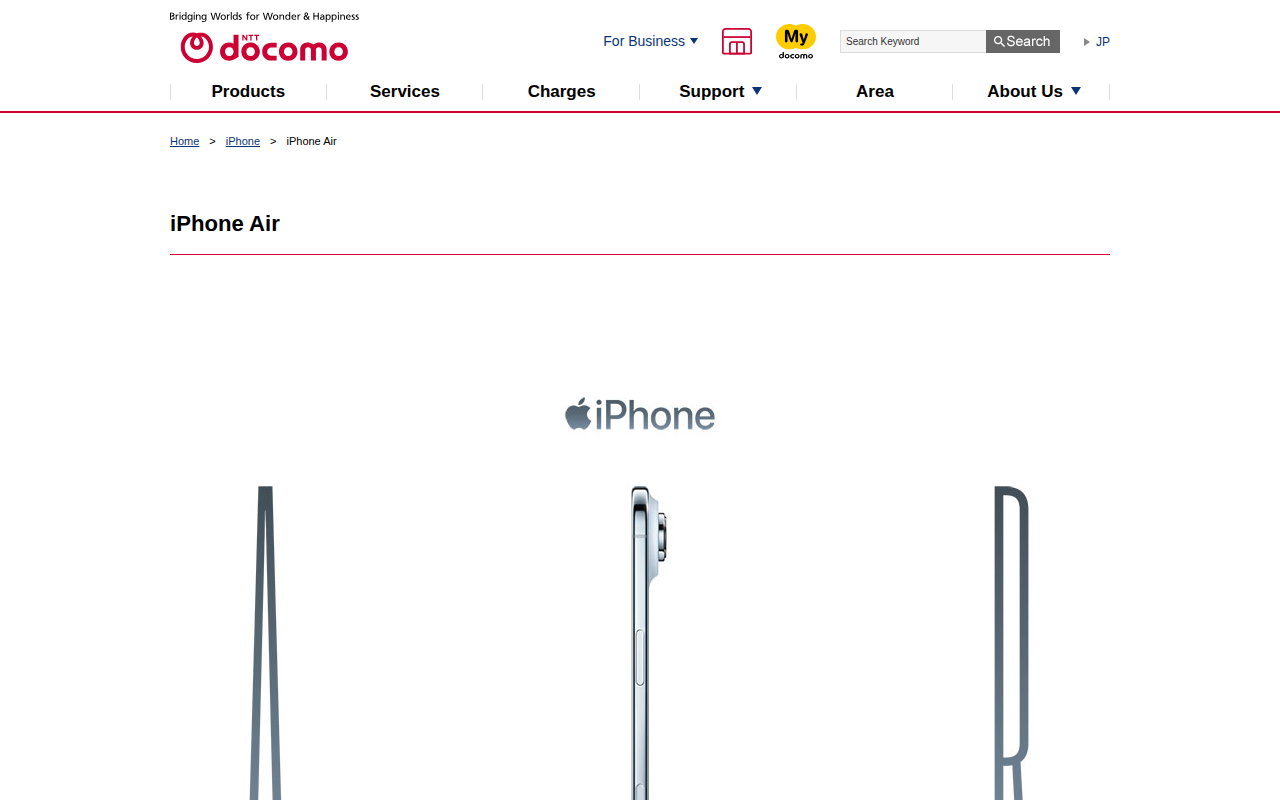
Task: Go to the iPhone breadcrumb link
Action: coord(243,141)
